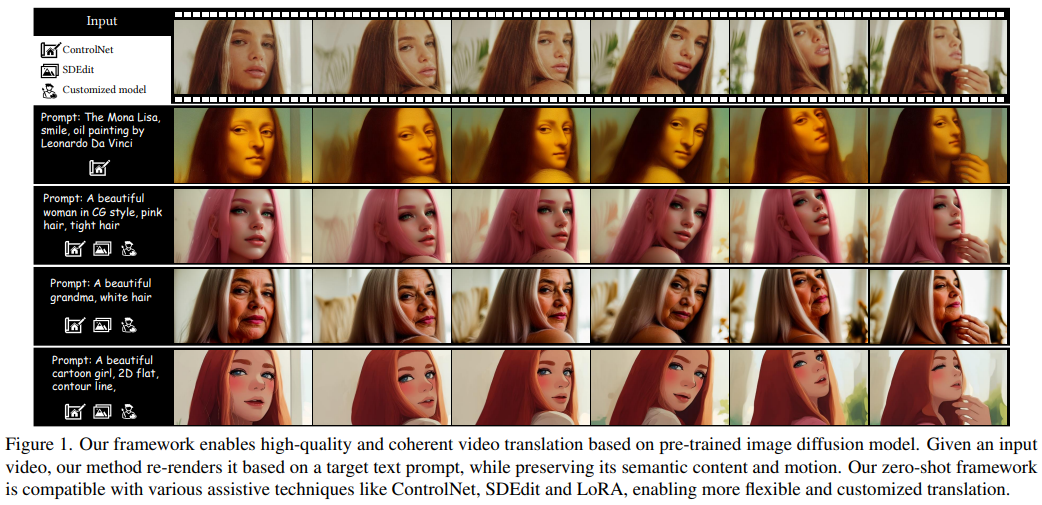Image resolution: width=1042 pixels, height=505 pixels.
Task: Click customized model icon under grandma prompt
Action: (128, 325)
